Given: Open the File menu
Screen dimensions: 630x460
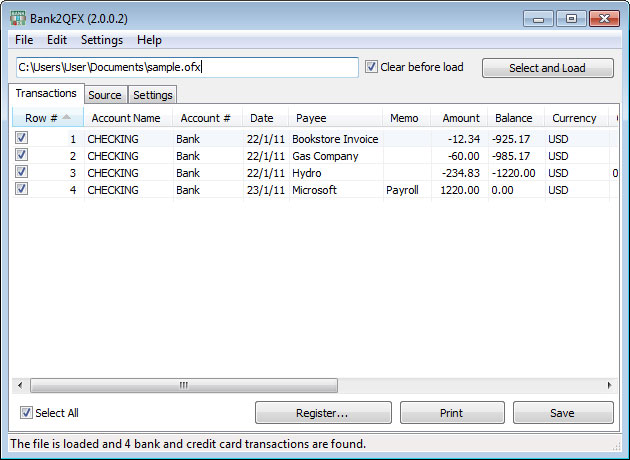Looking at the screenshot, I should tap(24, 40).
